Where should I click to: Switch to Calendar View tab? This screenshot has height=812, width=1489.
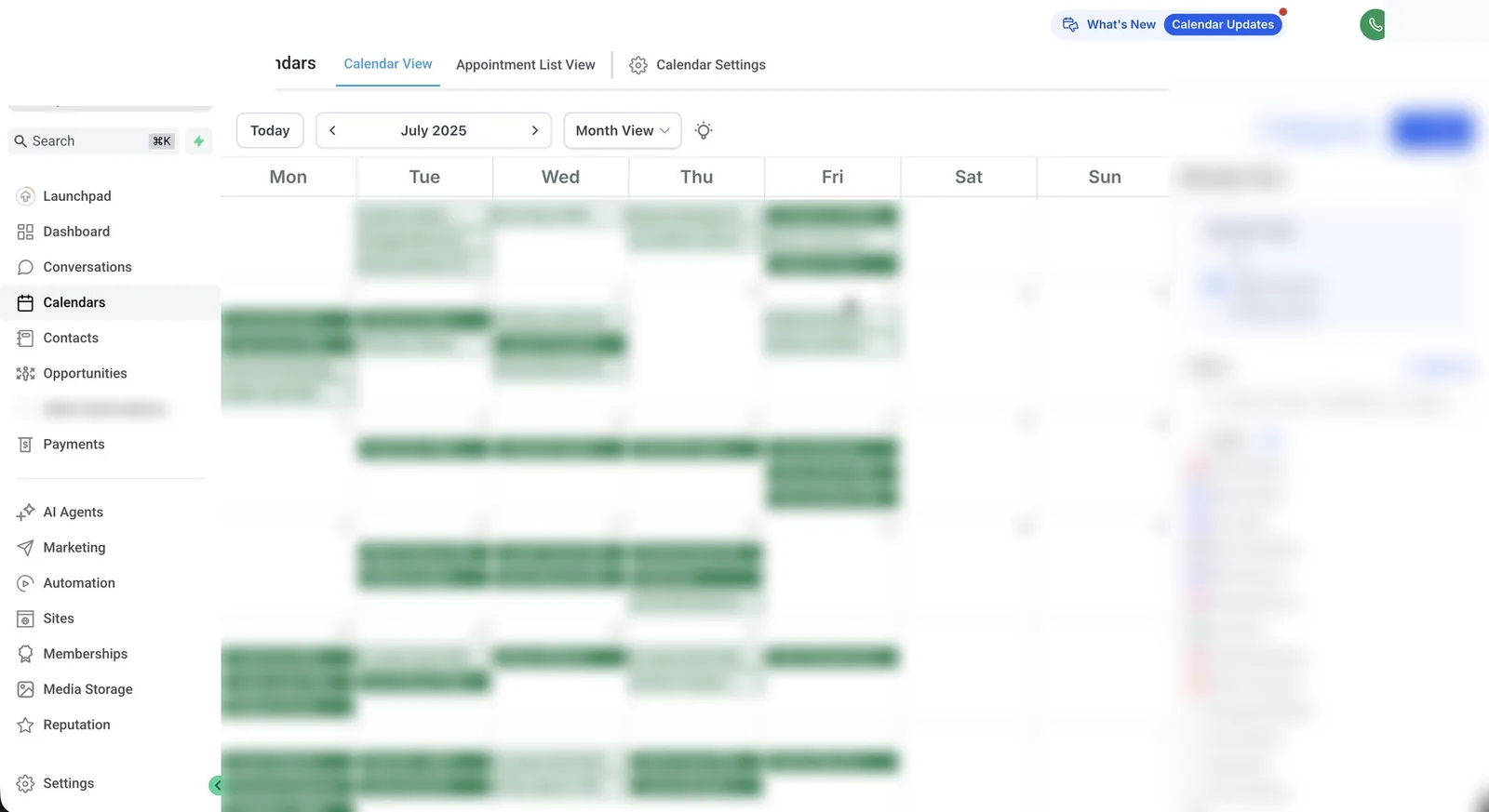tap(388, 64)
